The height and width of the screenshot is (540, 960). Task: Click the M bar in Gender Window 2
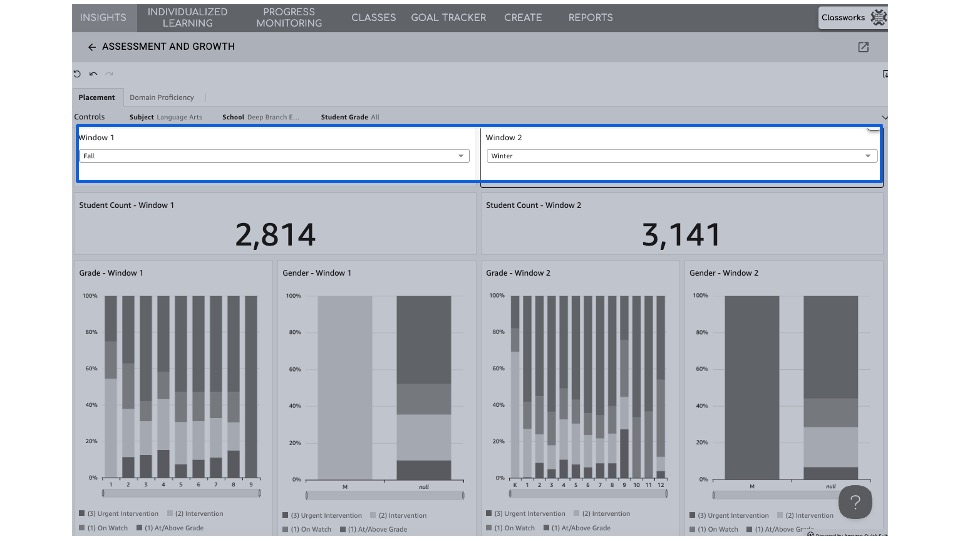pos(751,387)
